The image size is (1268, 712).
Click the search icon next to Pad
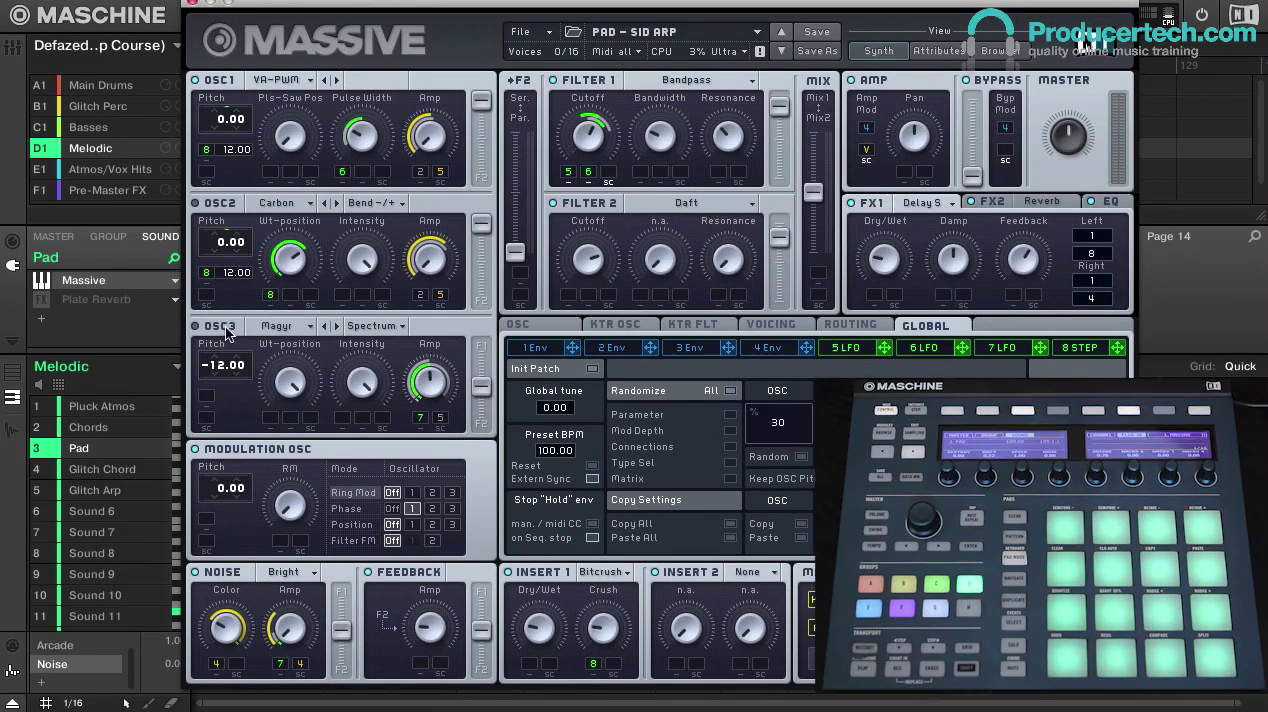tap(173, 258)
